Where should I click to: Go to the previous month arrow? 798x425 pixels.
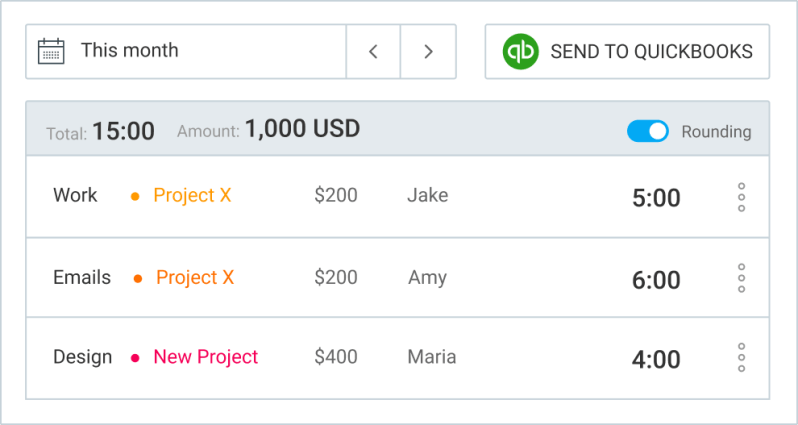[373, 51]
